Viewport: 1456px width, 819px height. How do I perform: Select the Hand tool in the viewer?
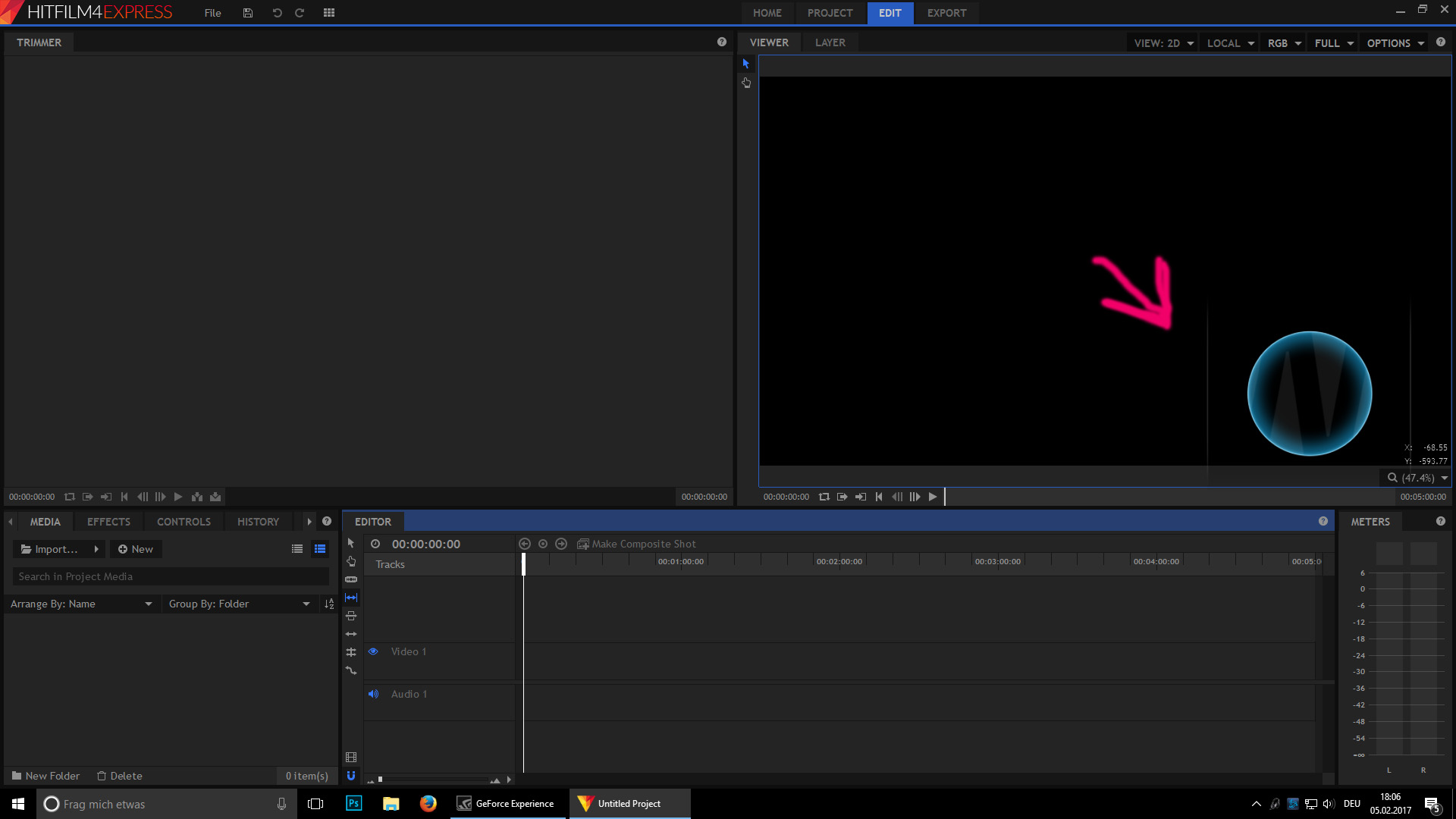click(x=746, y=83)
